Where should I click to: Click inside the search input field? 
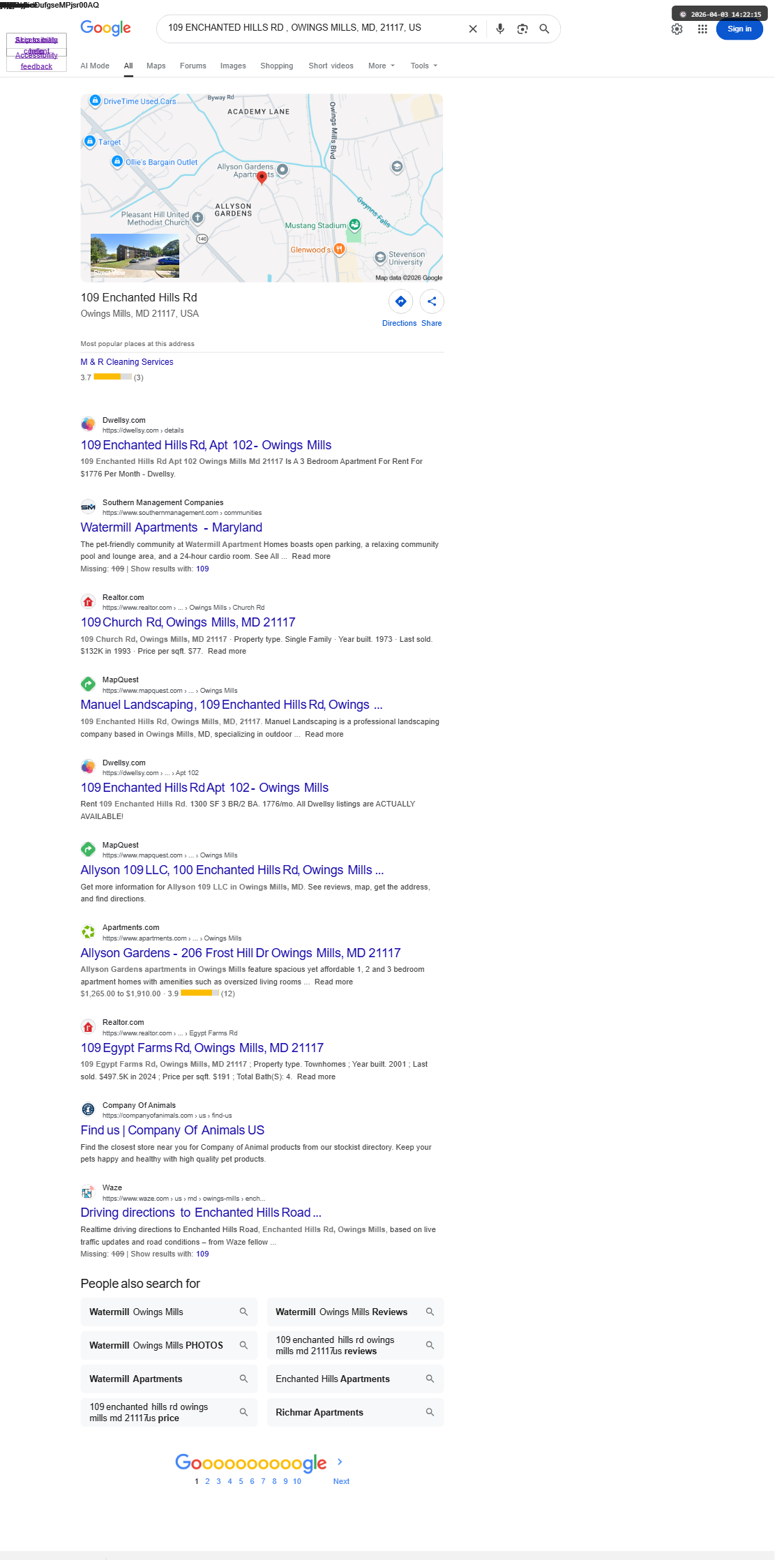[x=314, y=28]
